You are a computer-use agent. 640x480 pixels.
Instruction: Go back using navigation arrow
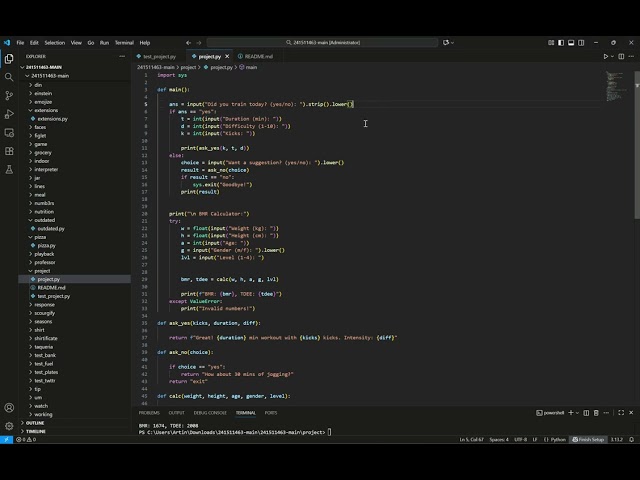pyautogui.click(x=188, y=42)
